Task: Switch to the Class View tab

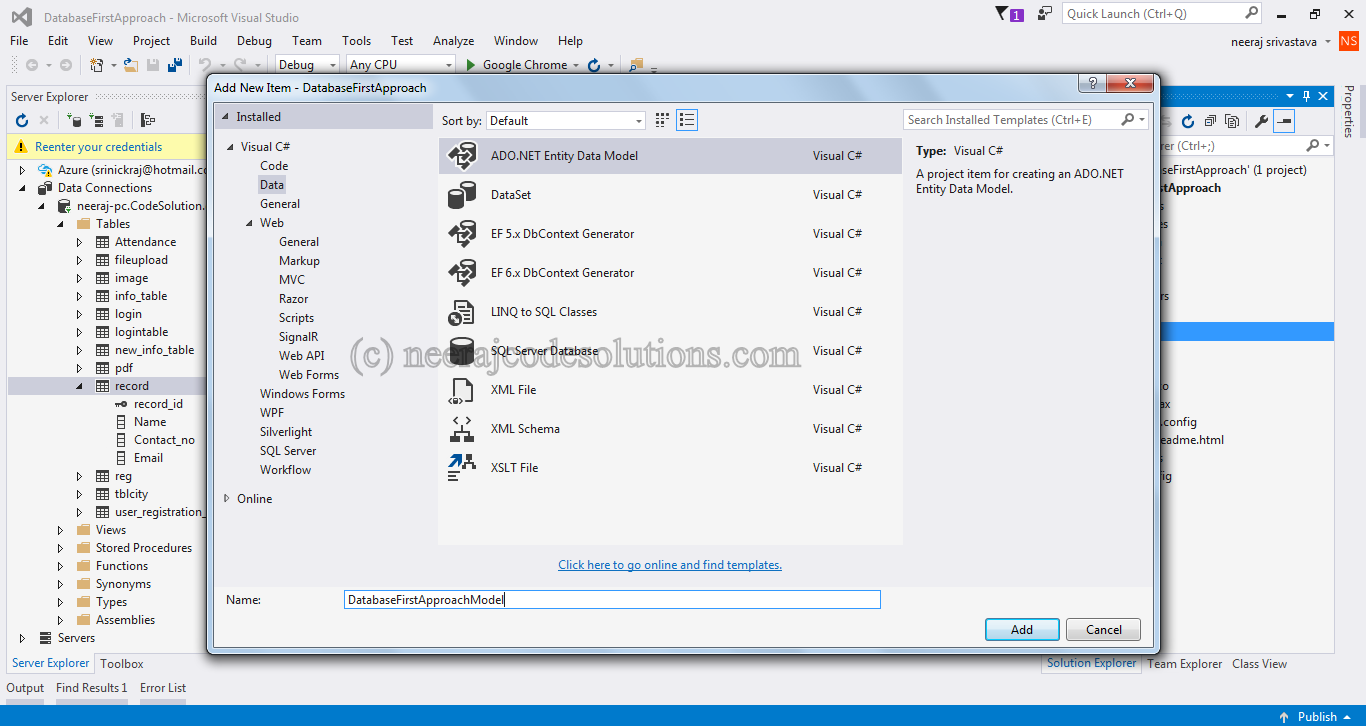Action: tap(1259, 664)
